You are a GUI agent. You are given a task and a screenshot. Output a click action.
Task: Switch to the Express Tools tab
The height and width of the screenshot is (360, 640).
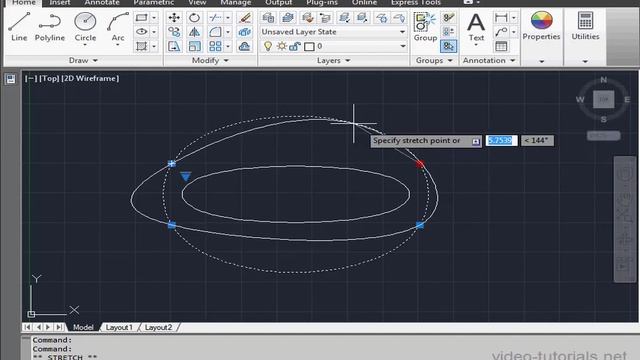pos(416,2)
